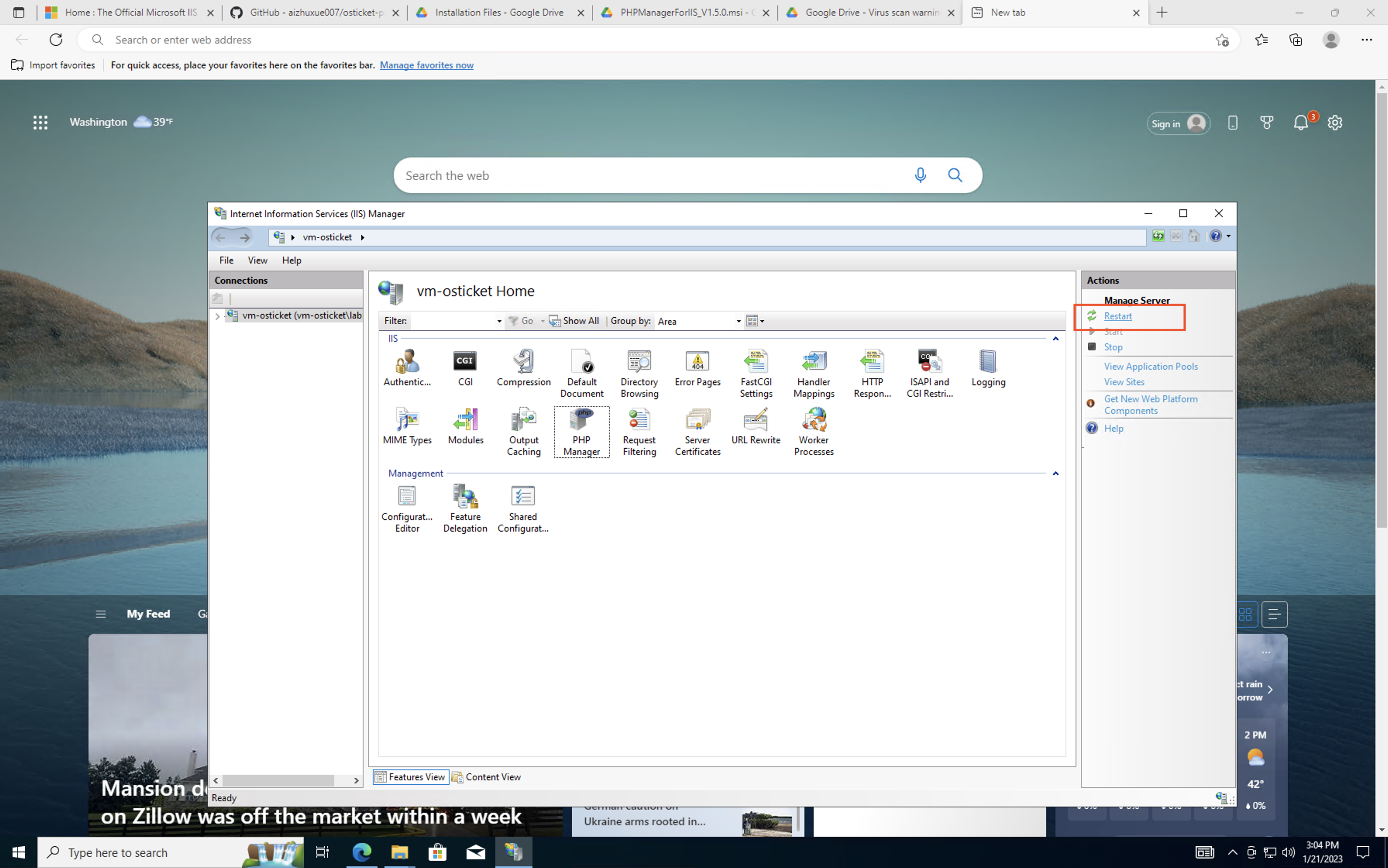Open the view mode dropdown icon

coord(756,321)
